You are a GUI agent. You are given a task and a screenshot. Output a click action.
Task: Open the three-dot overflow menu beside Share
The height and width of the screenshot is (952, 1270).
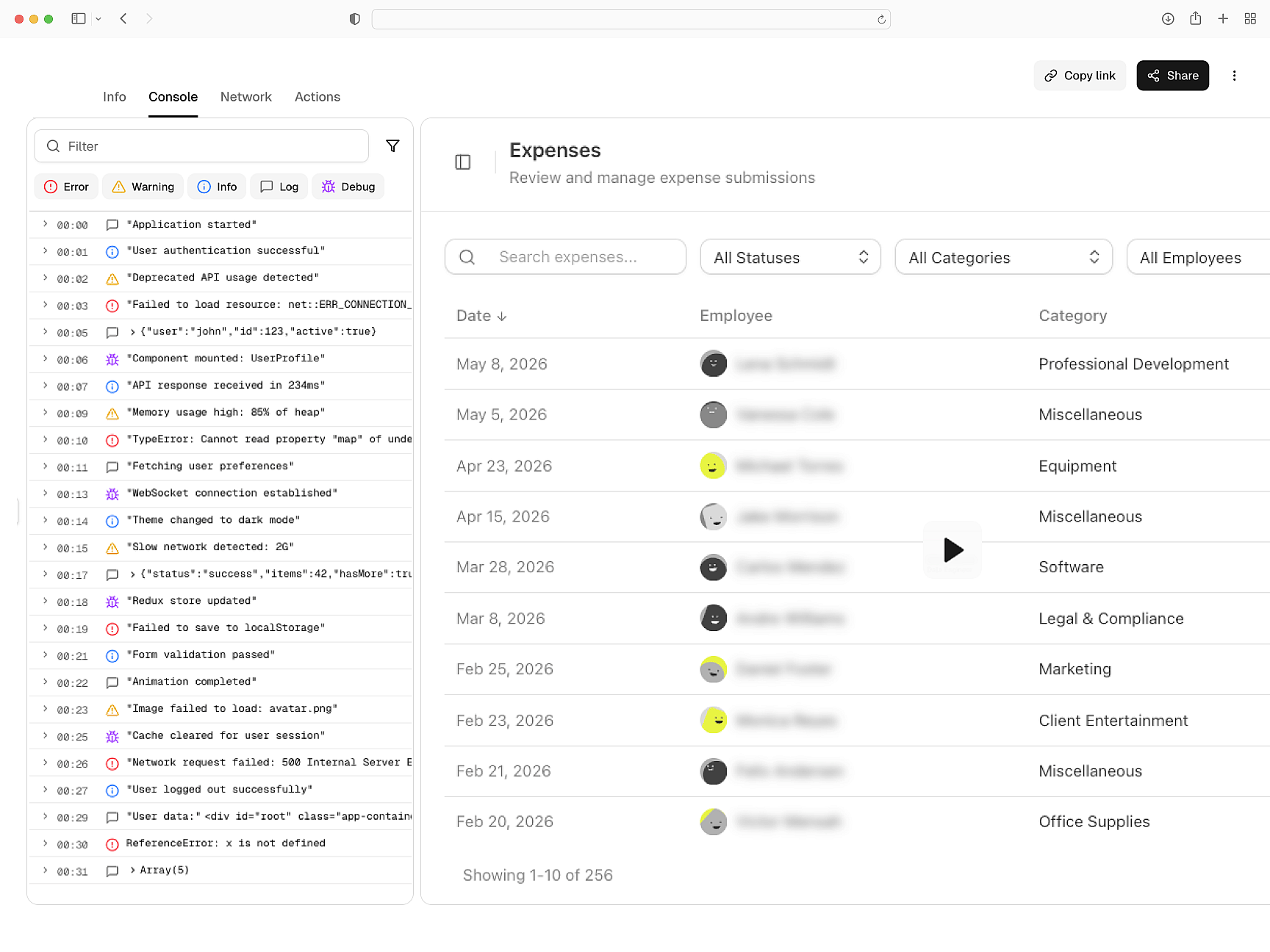1235,76
